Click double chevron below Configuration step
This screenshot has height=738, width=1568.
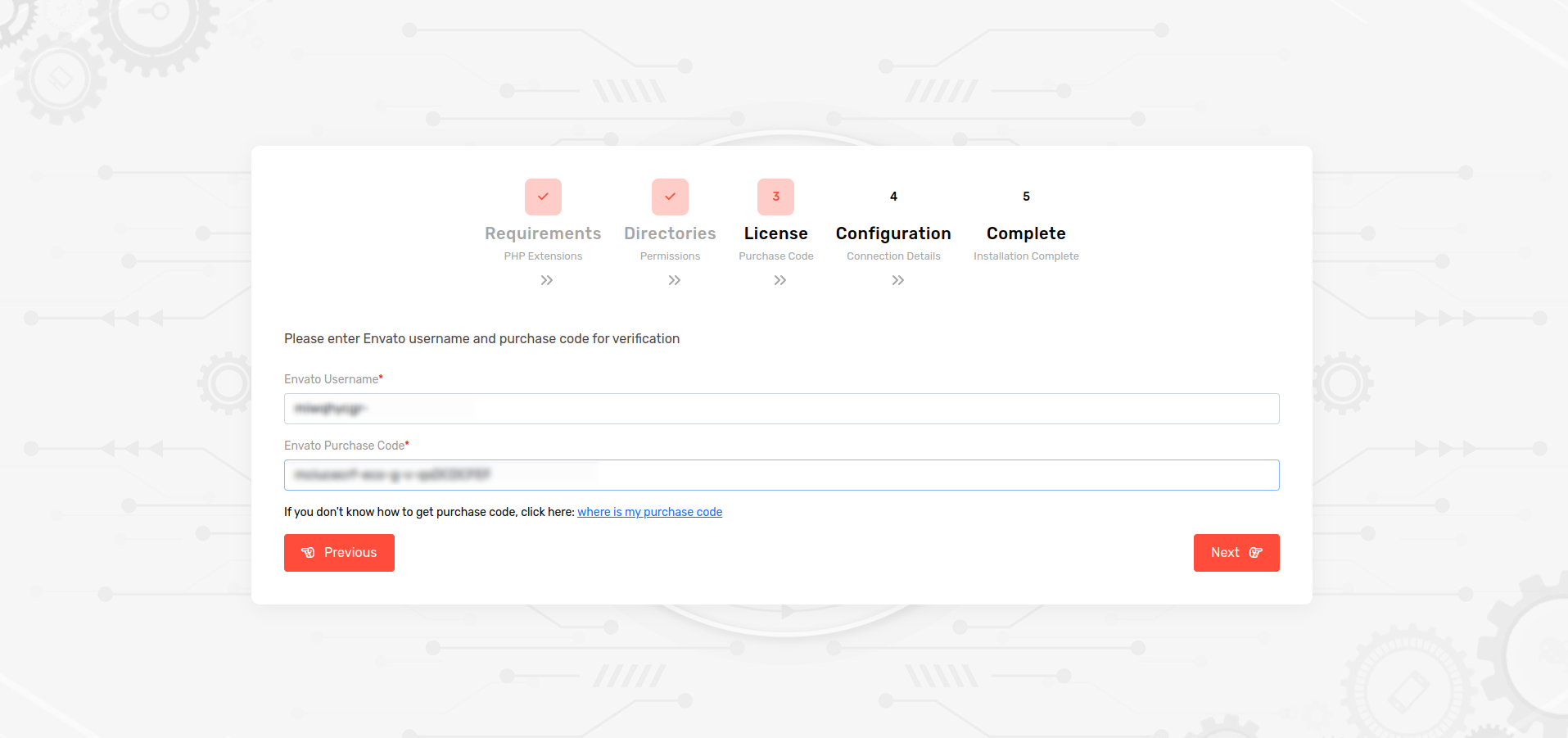897,280
